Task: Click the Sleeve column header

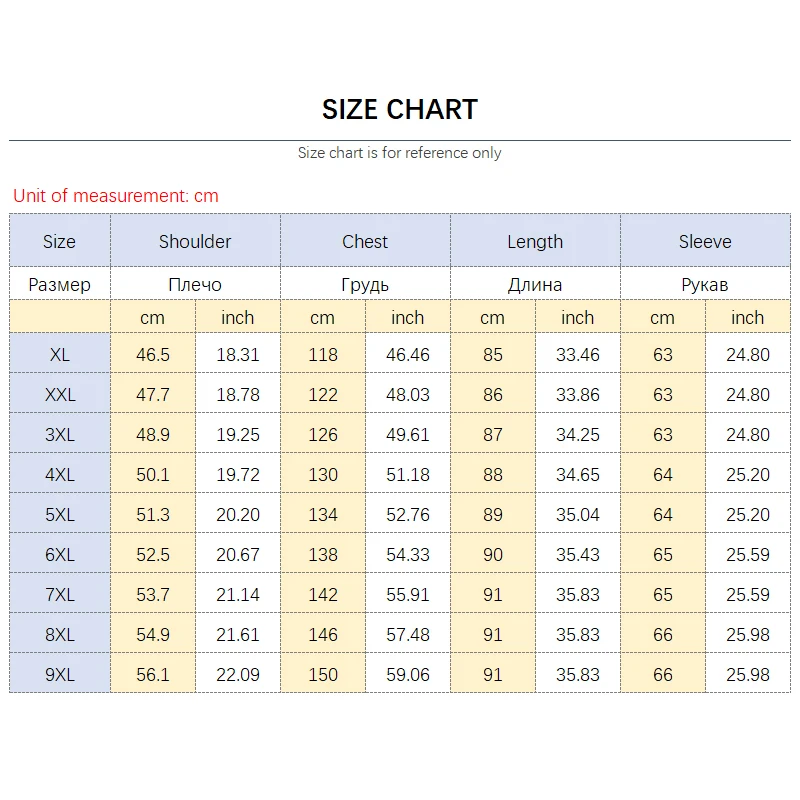Action: pyautogui.click(x=705, y=242)
